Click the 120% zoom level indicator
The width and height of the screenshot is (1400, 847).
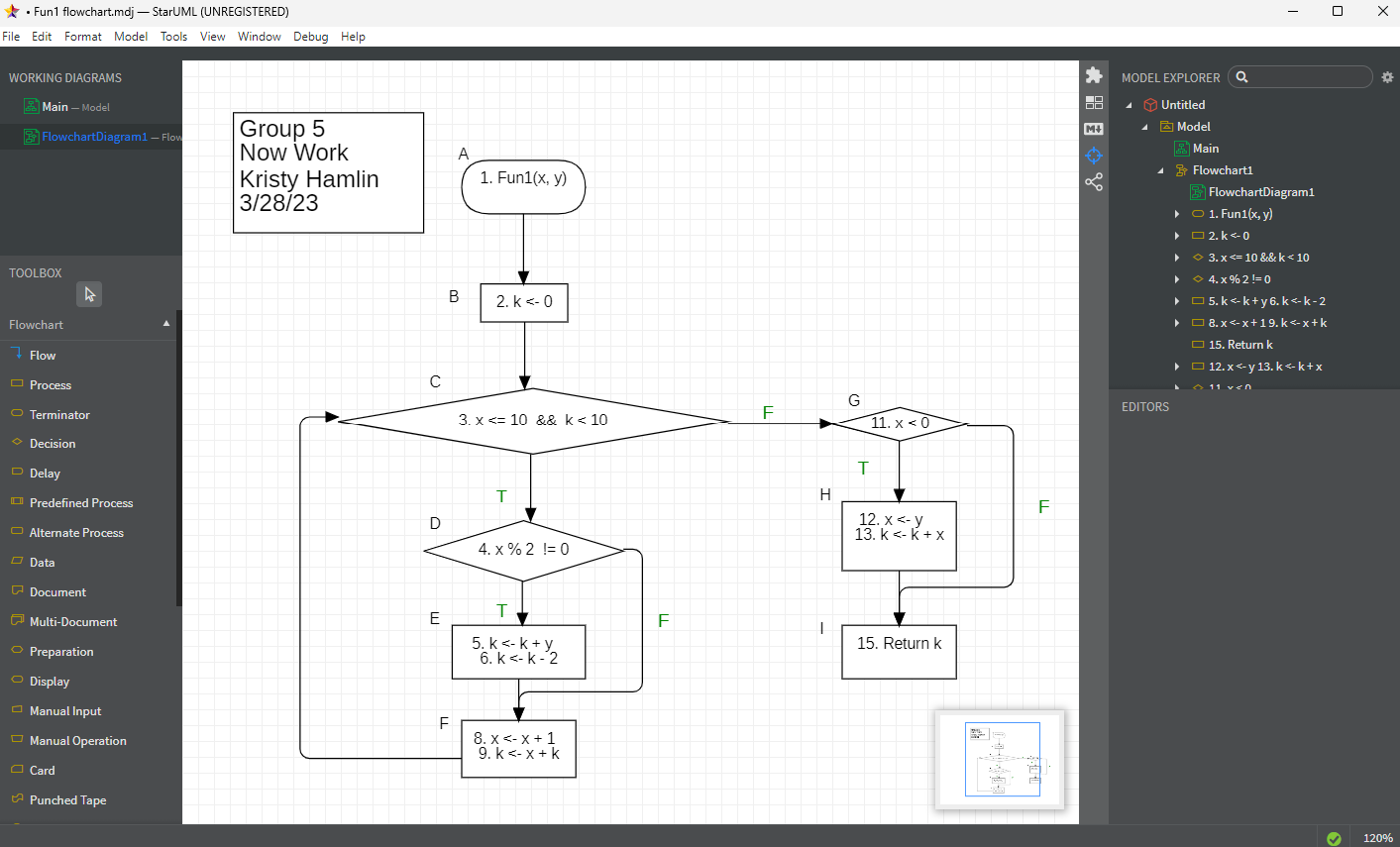[1377, 838]
